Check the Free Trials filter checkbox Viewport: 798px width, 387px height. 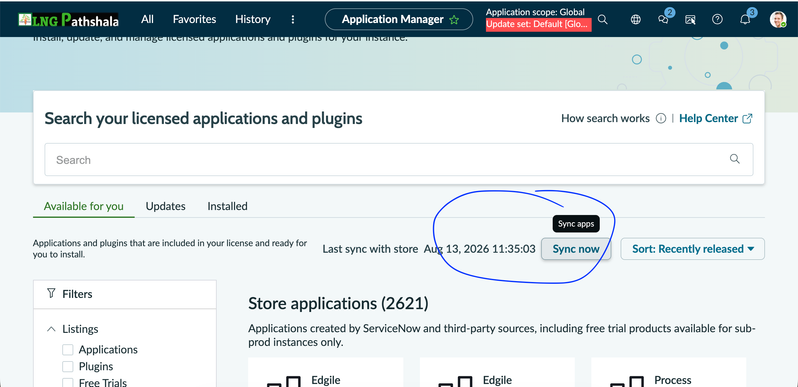tap(68, 382)
